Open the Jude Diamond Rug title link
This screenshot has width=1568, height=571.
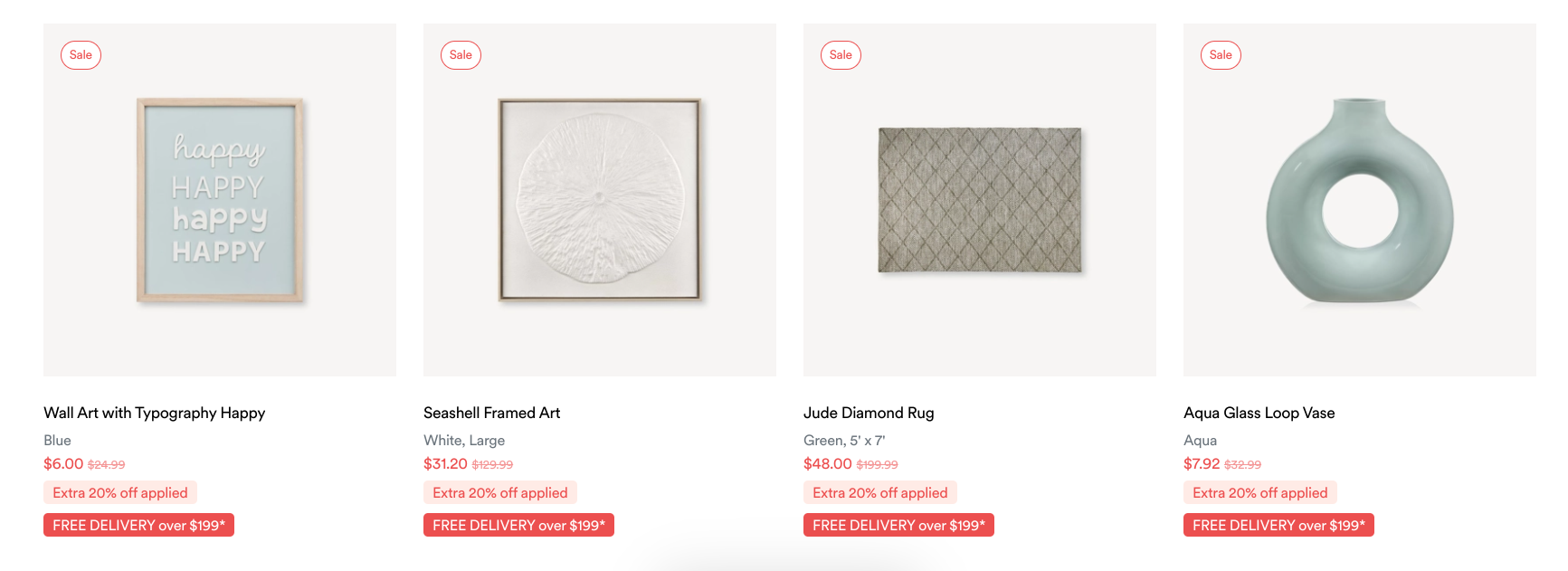coord(869,413)
